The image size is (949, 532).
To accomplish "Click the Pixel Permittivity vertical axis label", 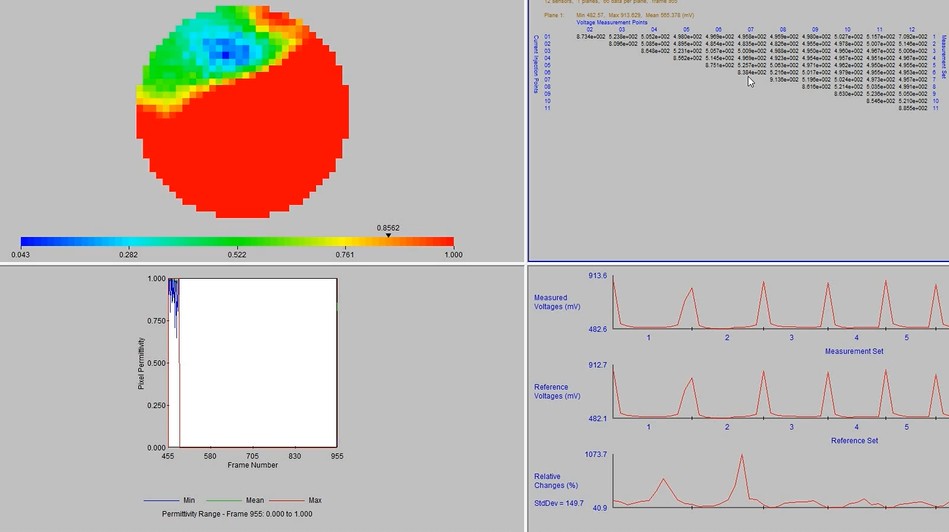I will 141,363.
